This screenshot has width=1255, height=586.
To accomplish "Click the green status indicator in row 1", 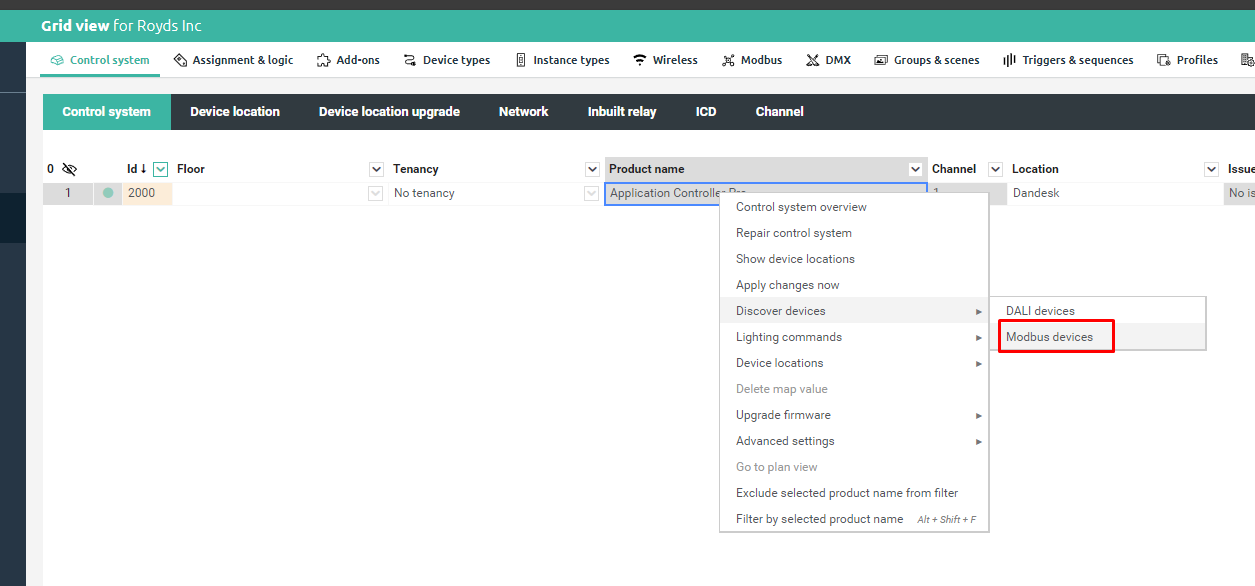I will click(x=108, y=193).
